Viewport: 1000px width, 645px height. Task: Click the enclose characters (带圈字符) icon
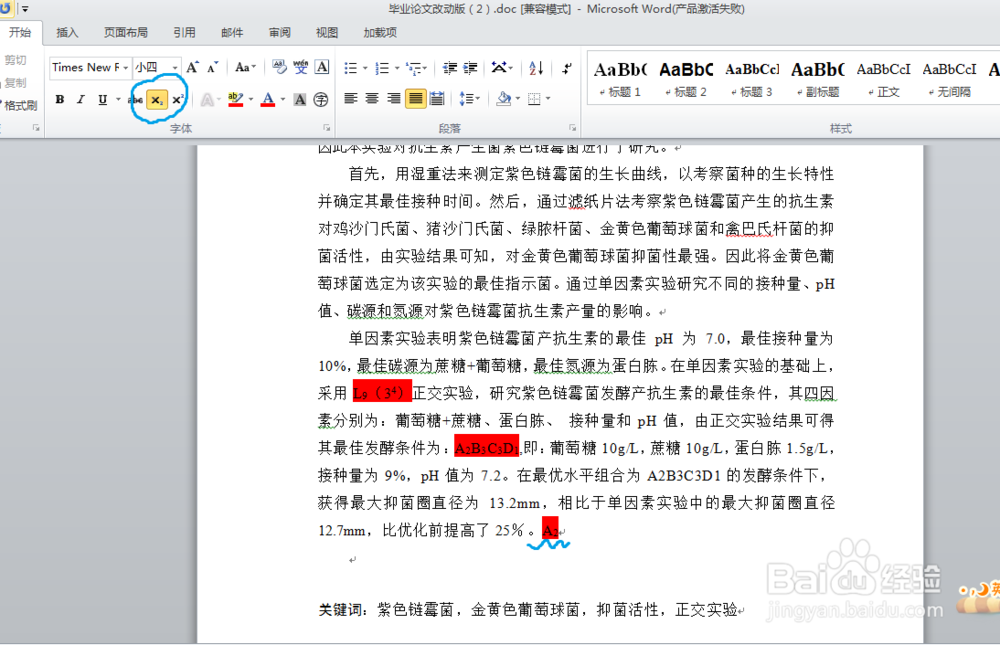tap(320, 99)
